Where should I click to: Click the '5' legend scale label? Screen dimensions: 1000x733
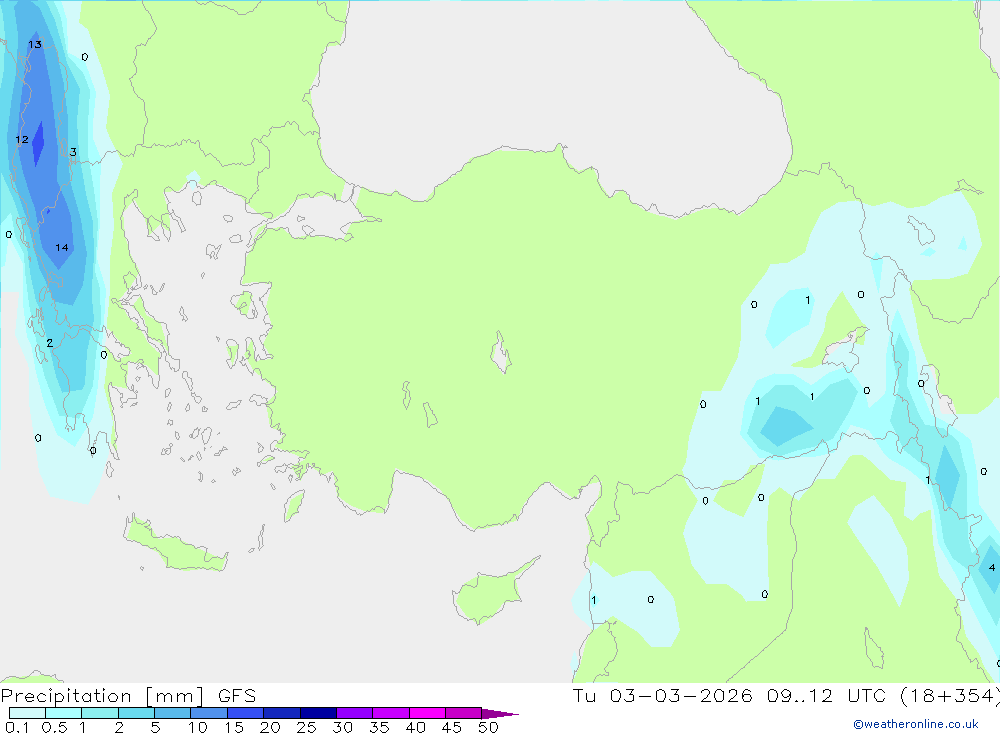155,727
